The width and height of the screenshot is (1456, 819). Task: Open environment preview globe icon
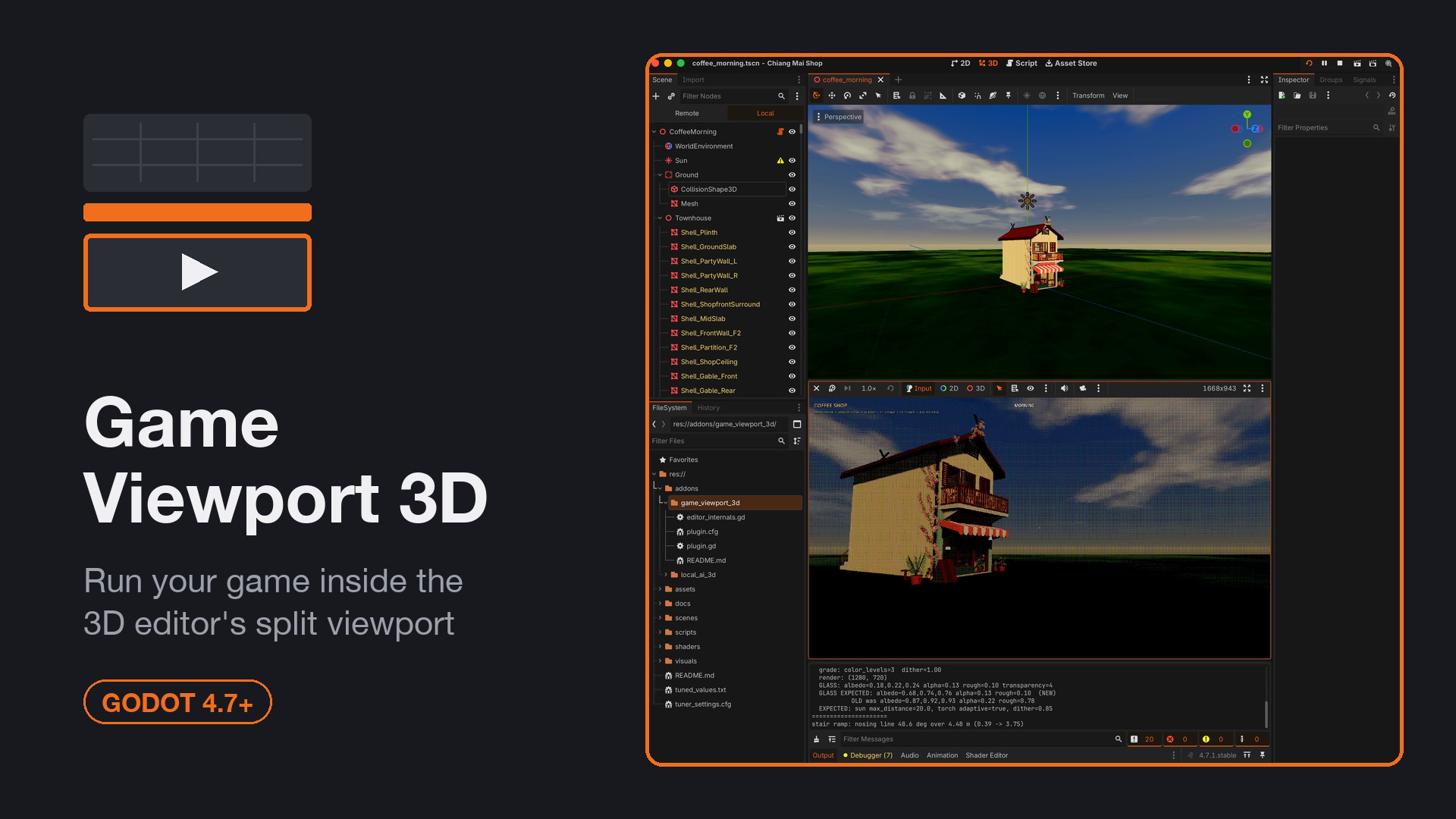1042,96
